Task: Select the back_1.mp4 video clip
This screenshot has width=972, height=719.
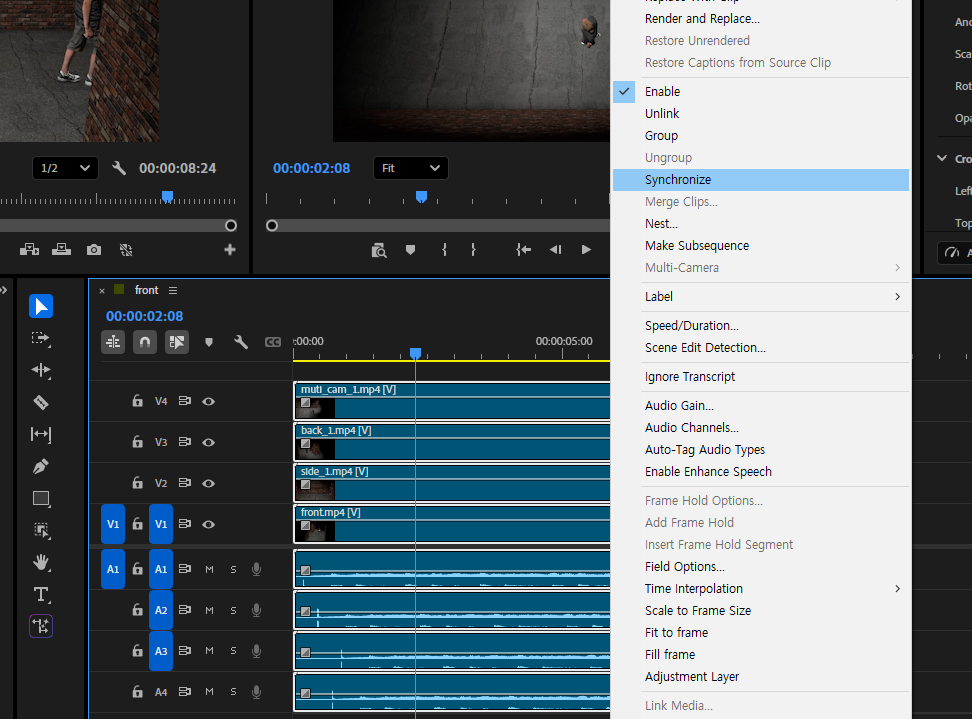Action: tap(452, 442)
